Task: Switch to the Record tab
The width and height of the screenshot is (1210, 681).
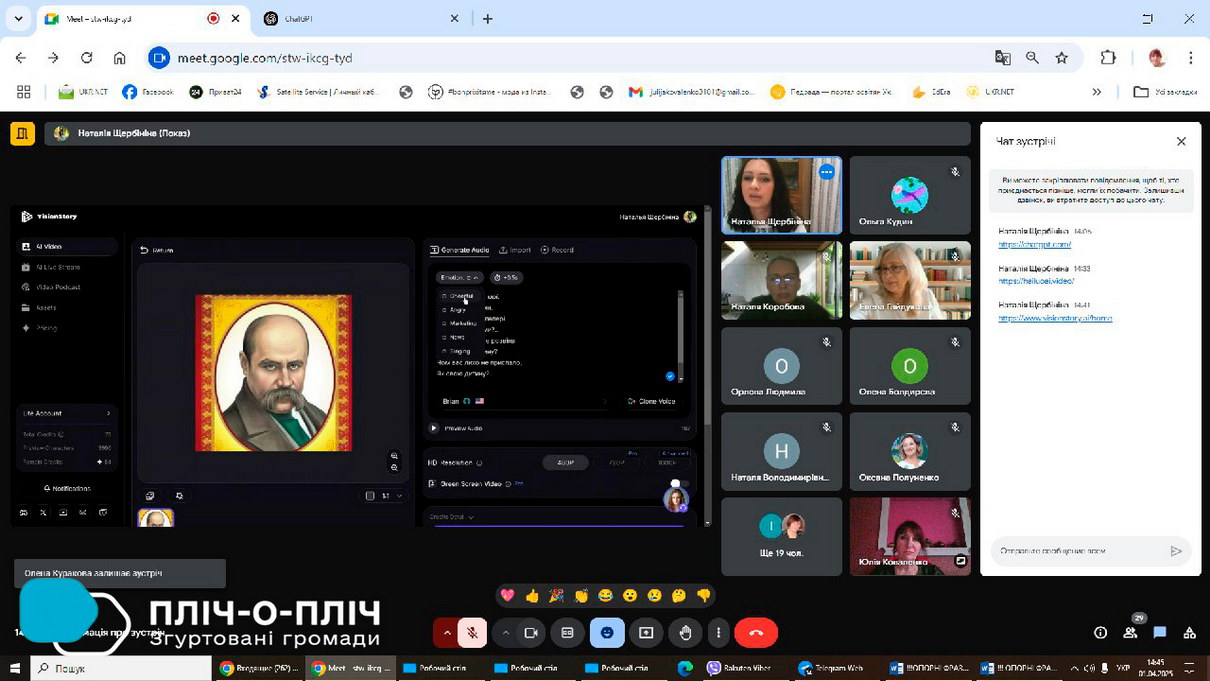Action: pyautogui.click(x=557, y=250)
